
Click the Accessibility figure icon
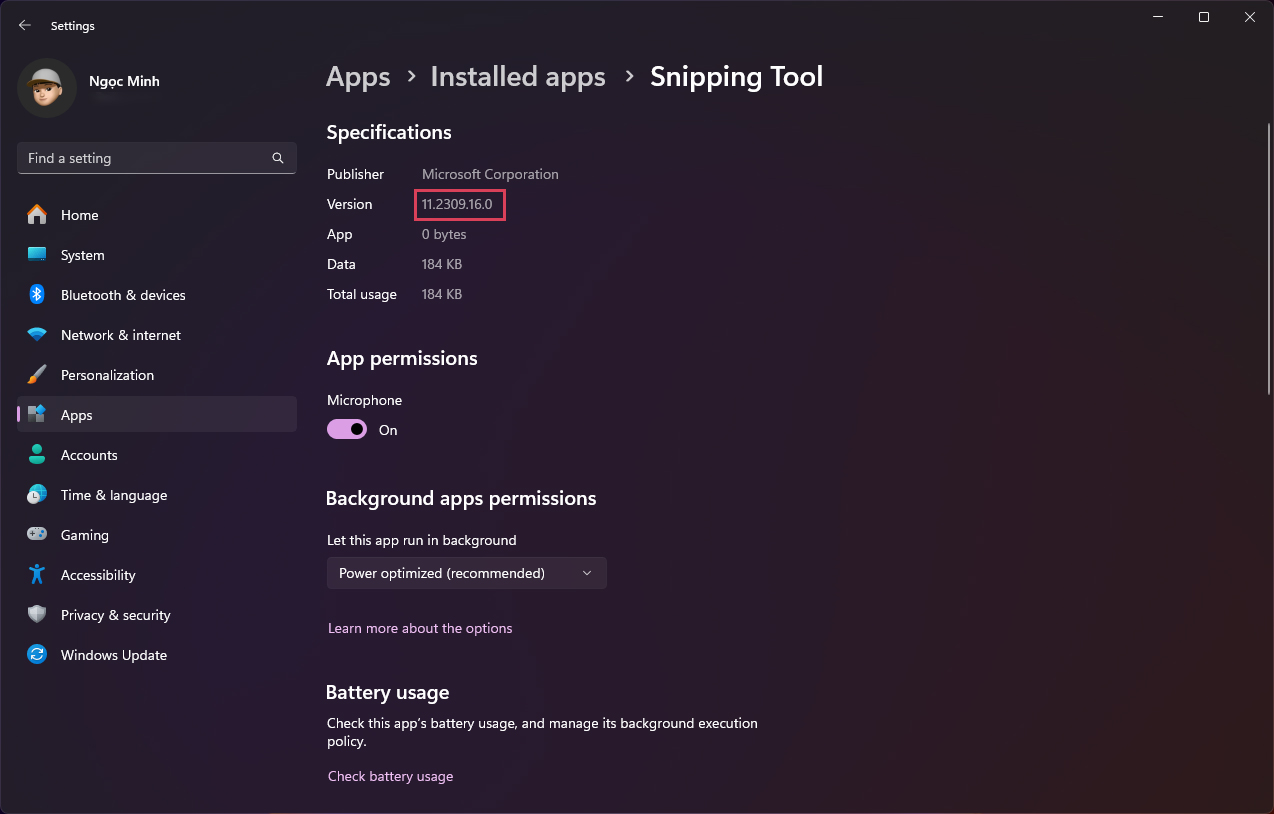[37, 575]
